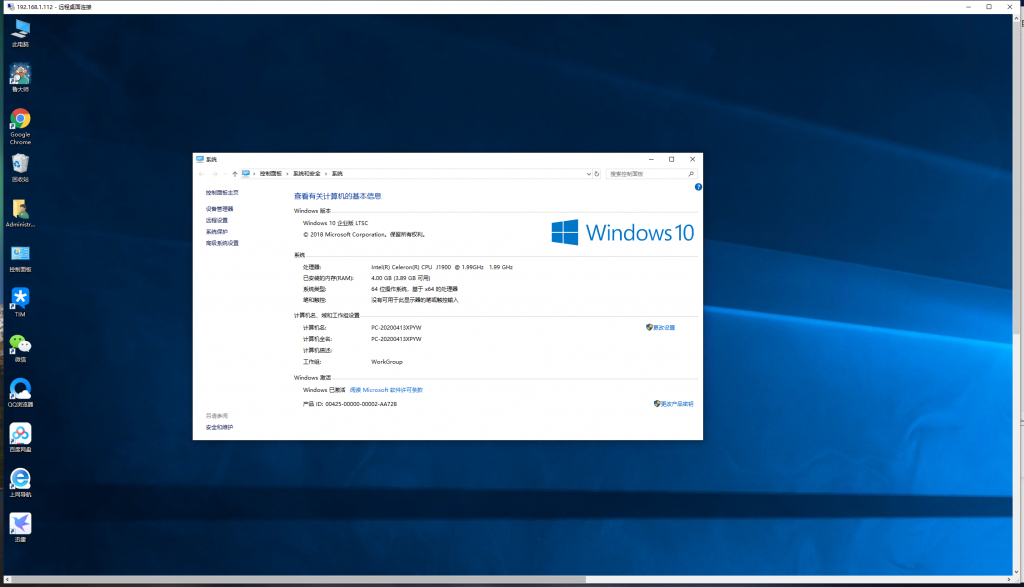This screenshot has width=1024, height=587.
Task: Open 高级系统设置 from the sidebar
Action: coord(222,243)
